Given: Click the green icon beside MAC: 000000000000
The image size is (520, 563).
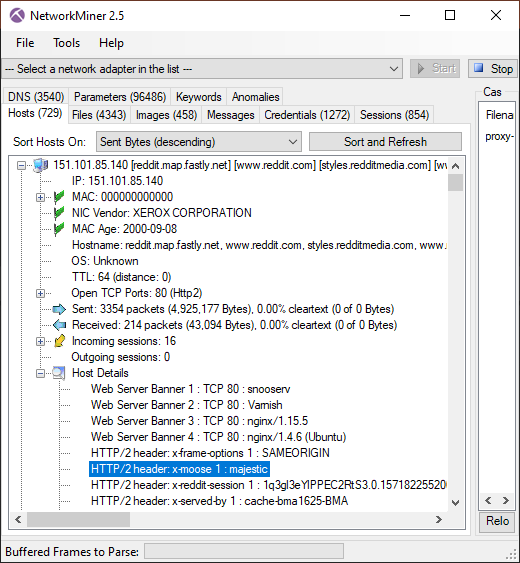Looking at the screenshot, I should click(x=59, y=197).
